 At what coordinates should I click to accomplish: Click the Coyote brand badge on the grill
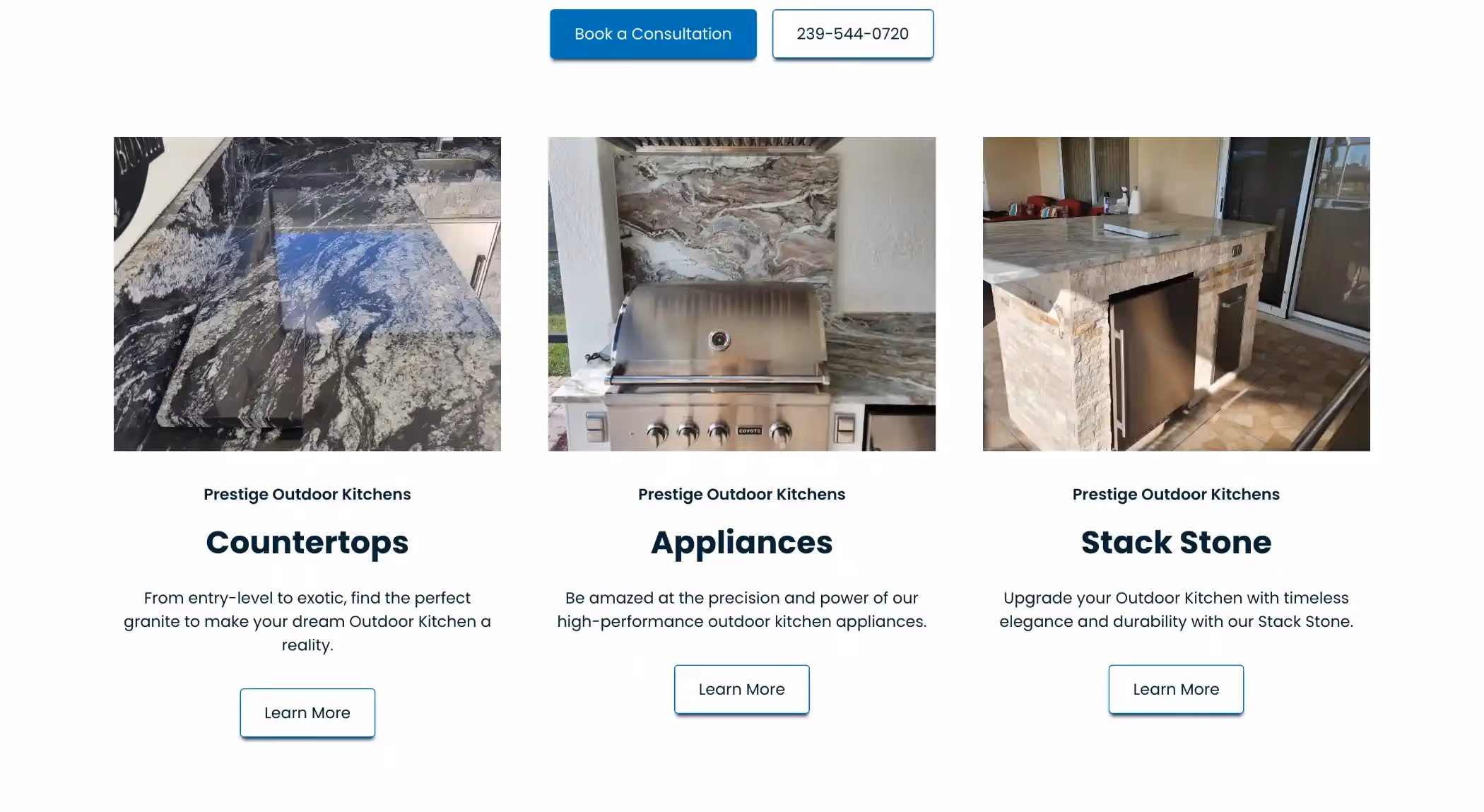point(750,430)
